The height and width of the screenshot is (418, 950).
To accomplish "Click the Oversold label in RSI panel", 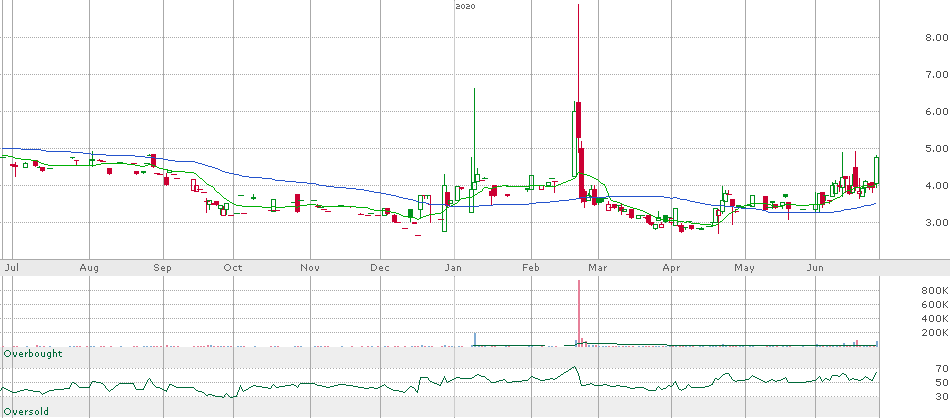I will click(26, 412).
